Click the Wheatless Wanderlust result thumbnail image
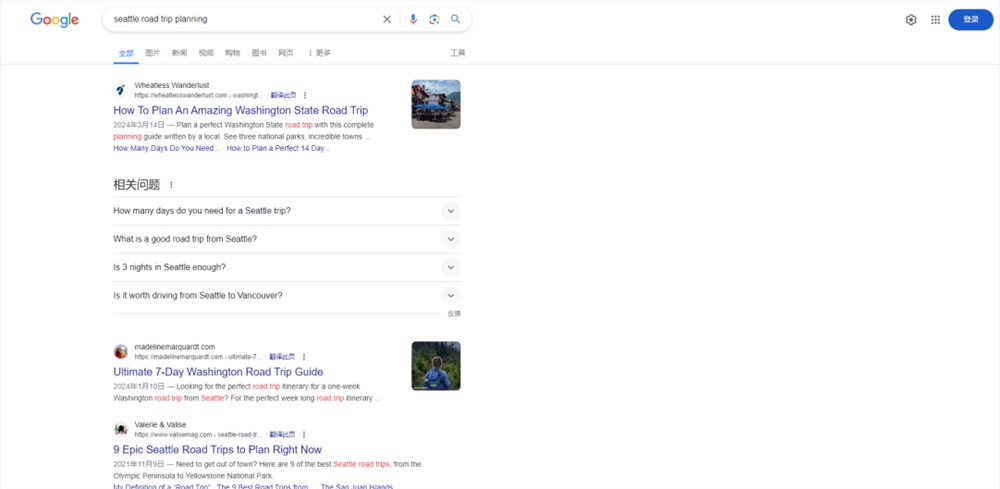 pyautogui.click(x=436, y=104)
